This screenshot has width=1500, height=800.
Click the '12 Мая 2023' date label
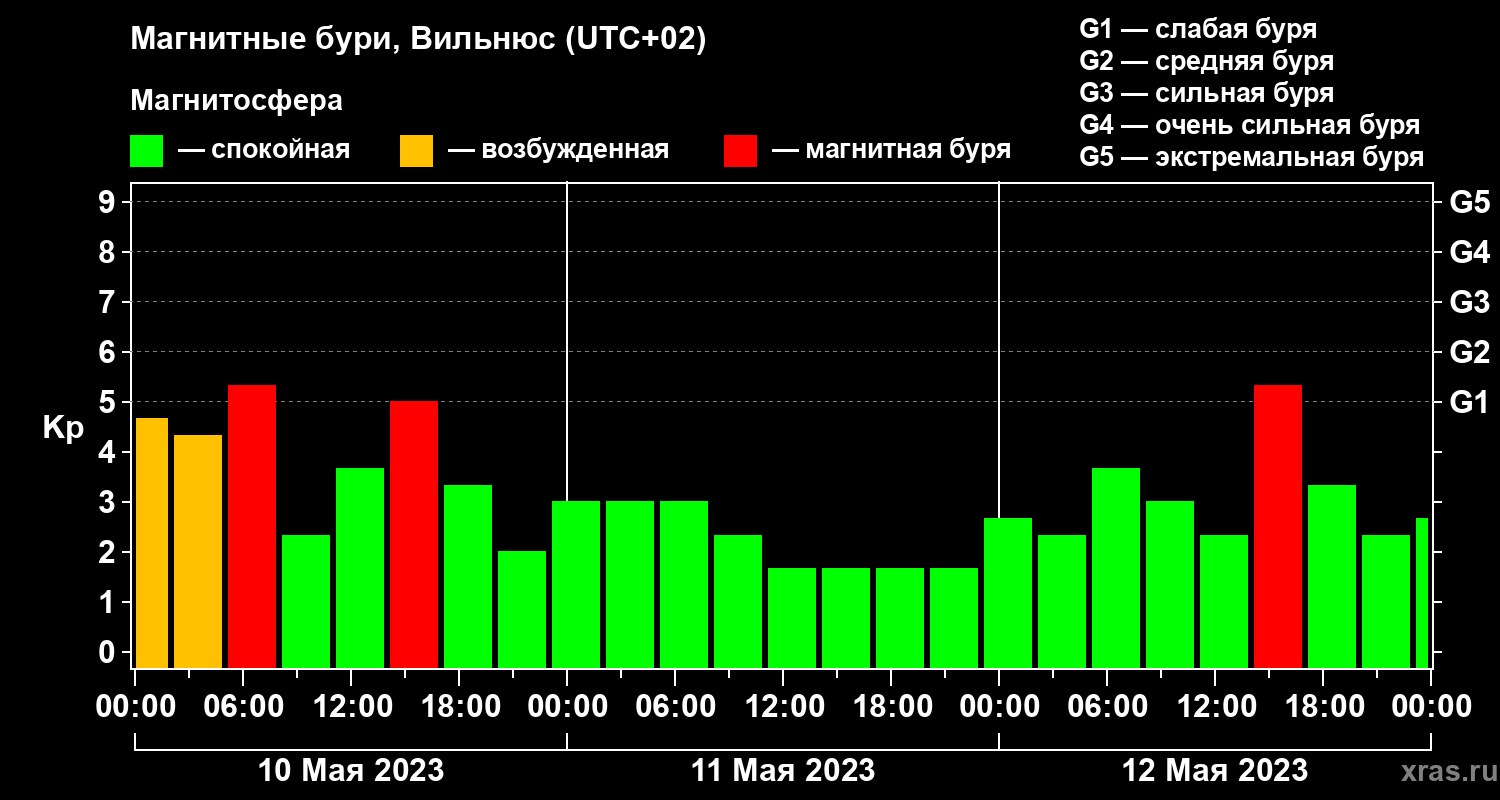[1215, 771]
